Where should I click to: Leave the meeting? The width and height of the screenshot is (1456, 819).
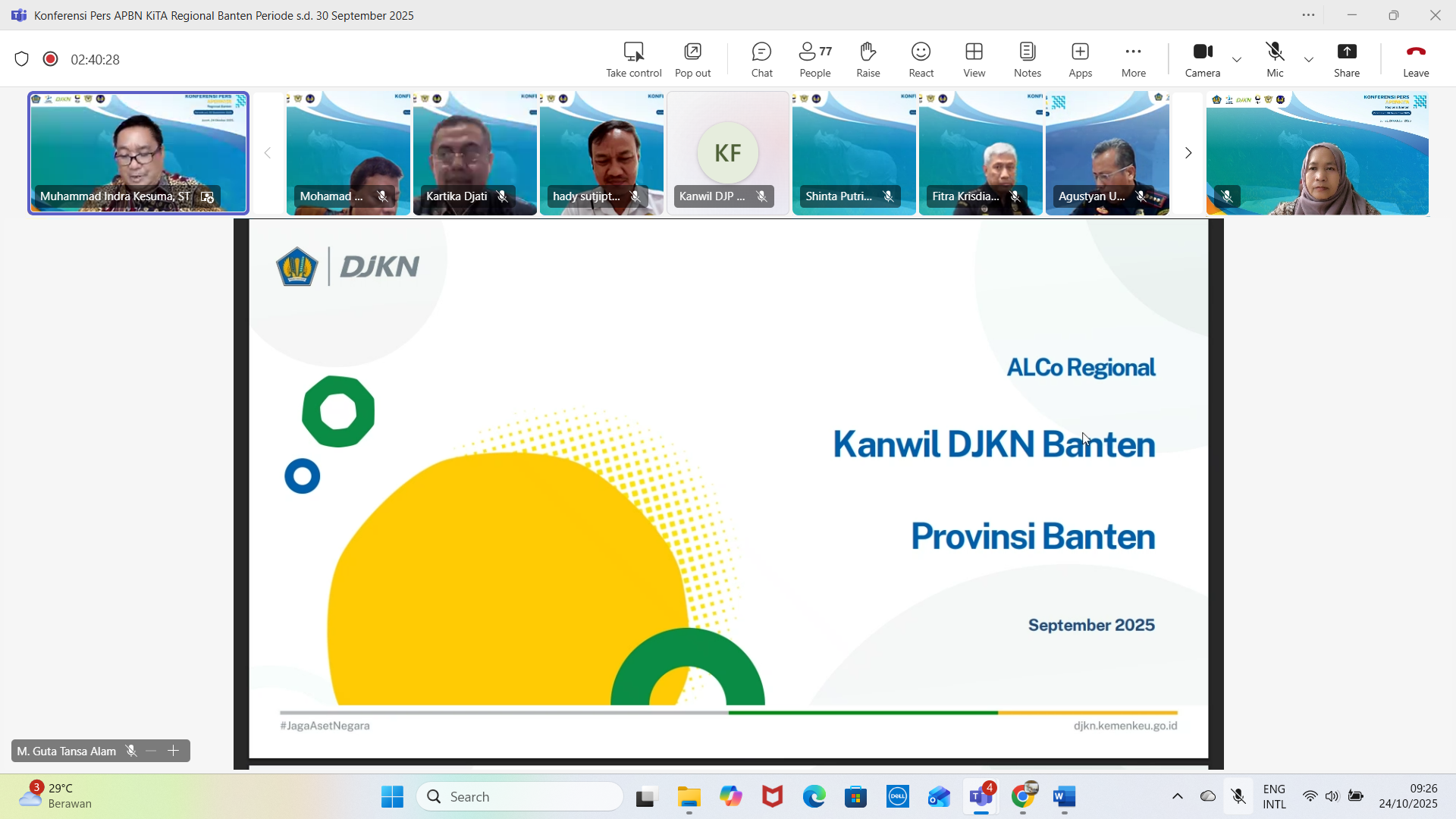click(1415, 59)
